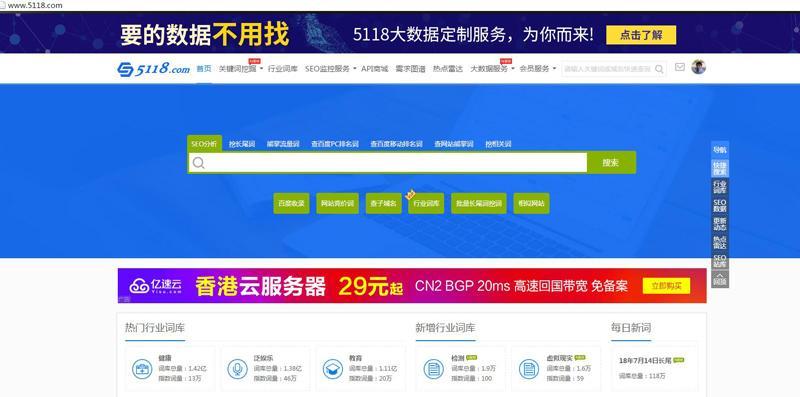This screenshot has height=397, width=800.
Task: Click 快捷搜索 in the right side panel
Action: point(720,168)
